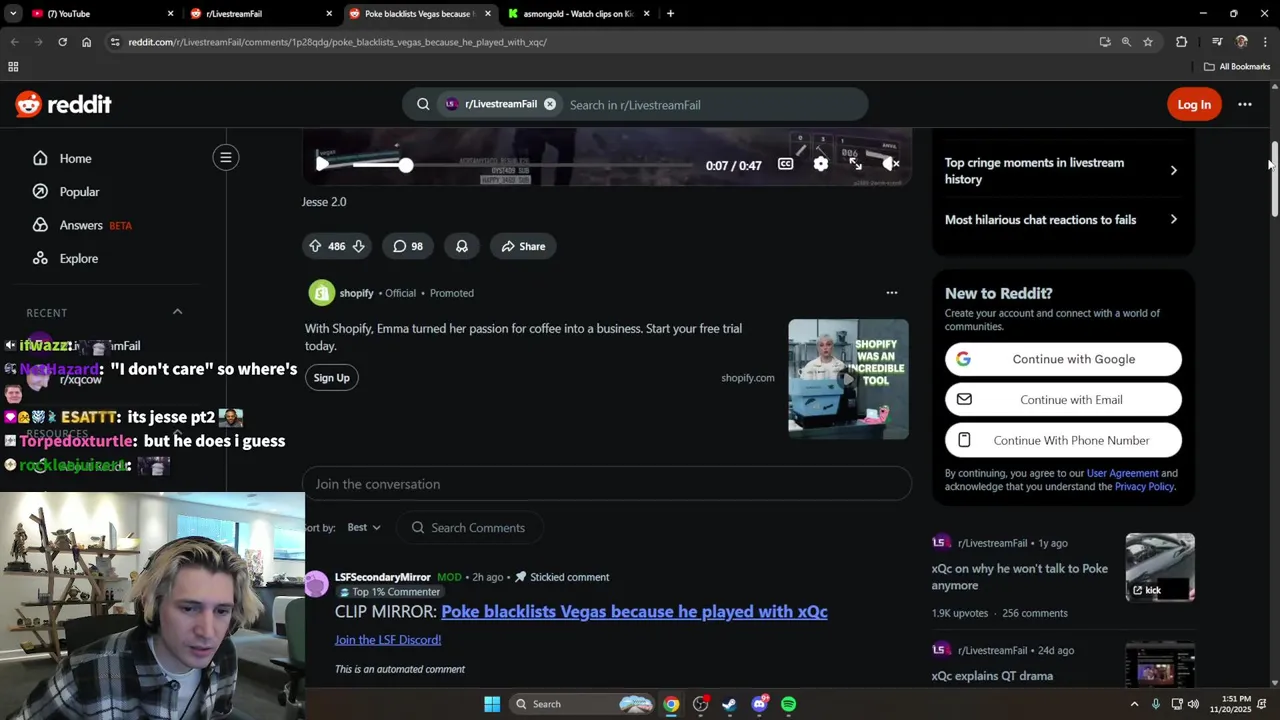Open the Shopify ad options menu
Viewport: 1280px width, 720px height.
pos(892,293)
